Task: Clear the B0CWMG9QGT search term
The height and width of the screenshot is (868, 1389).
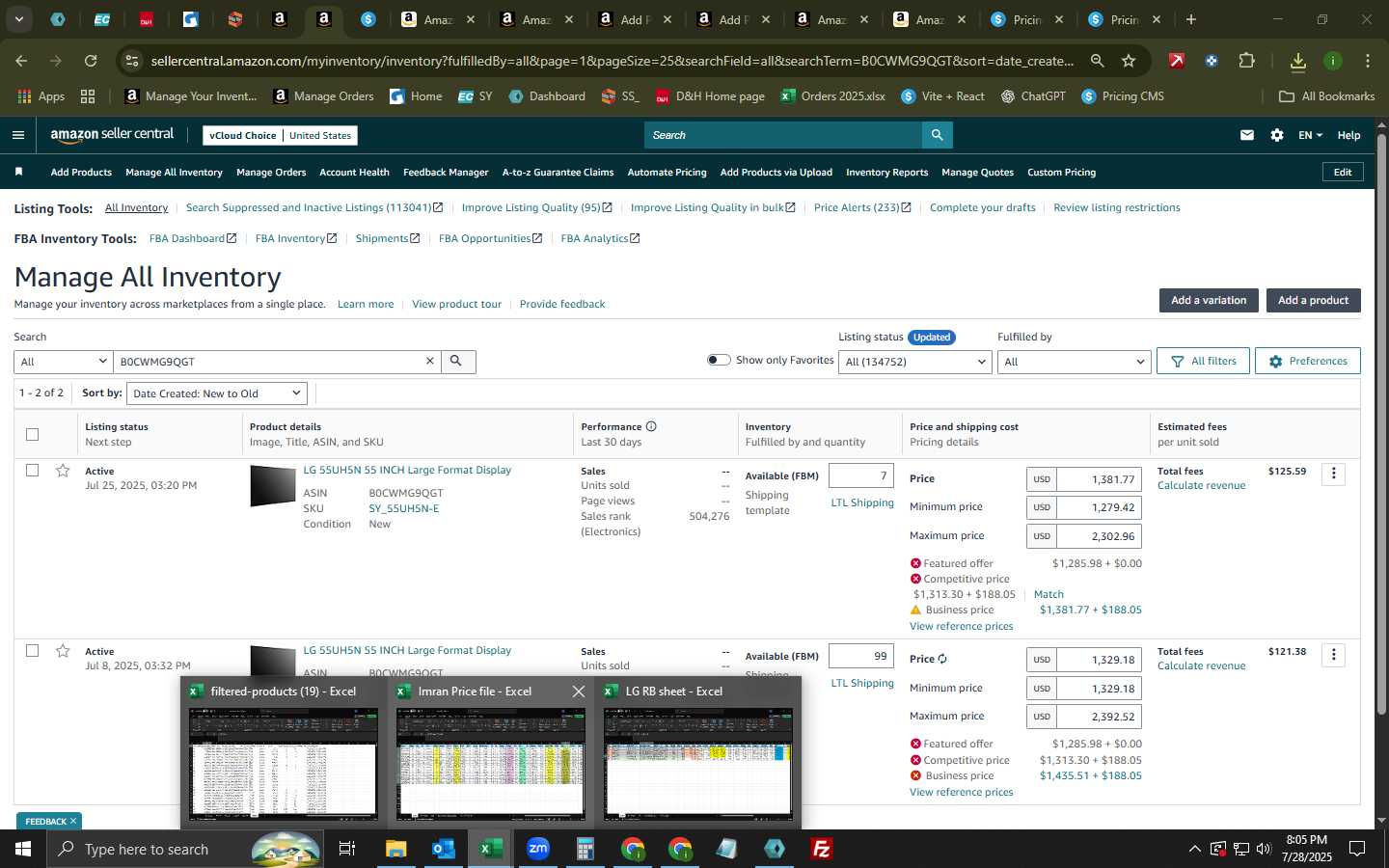Action: click(430, 362)
